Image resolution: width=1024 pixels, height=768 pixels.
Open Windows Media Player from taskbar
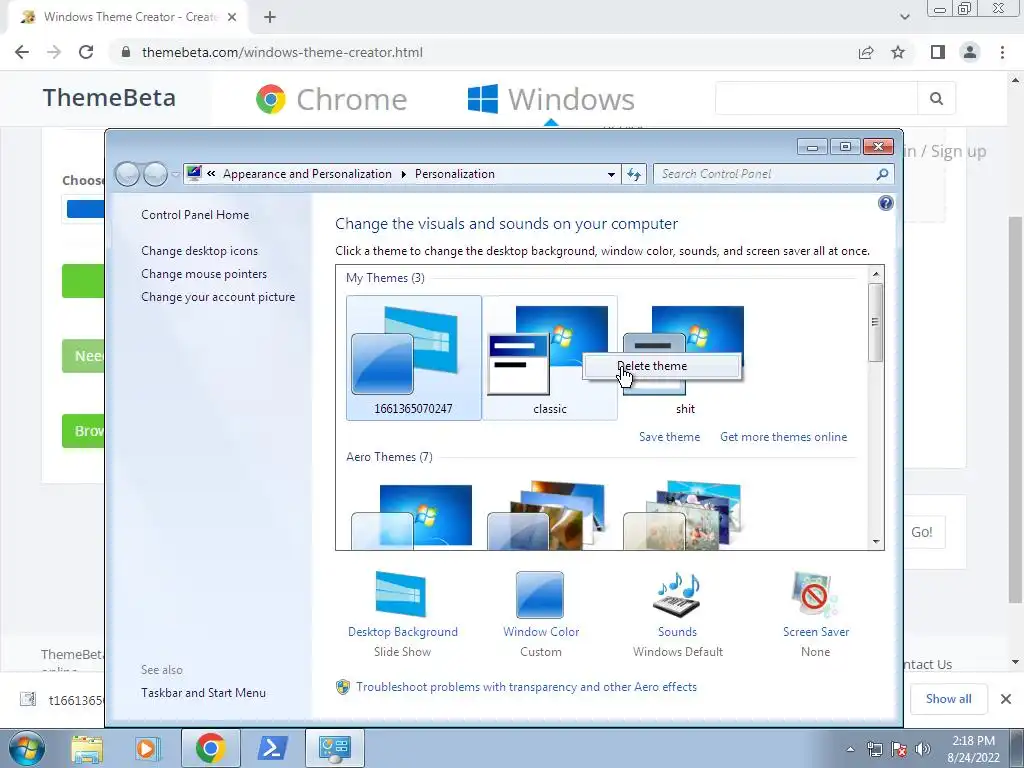point(148,748)
